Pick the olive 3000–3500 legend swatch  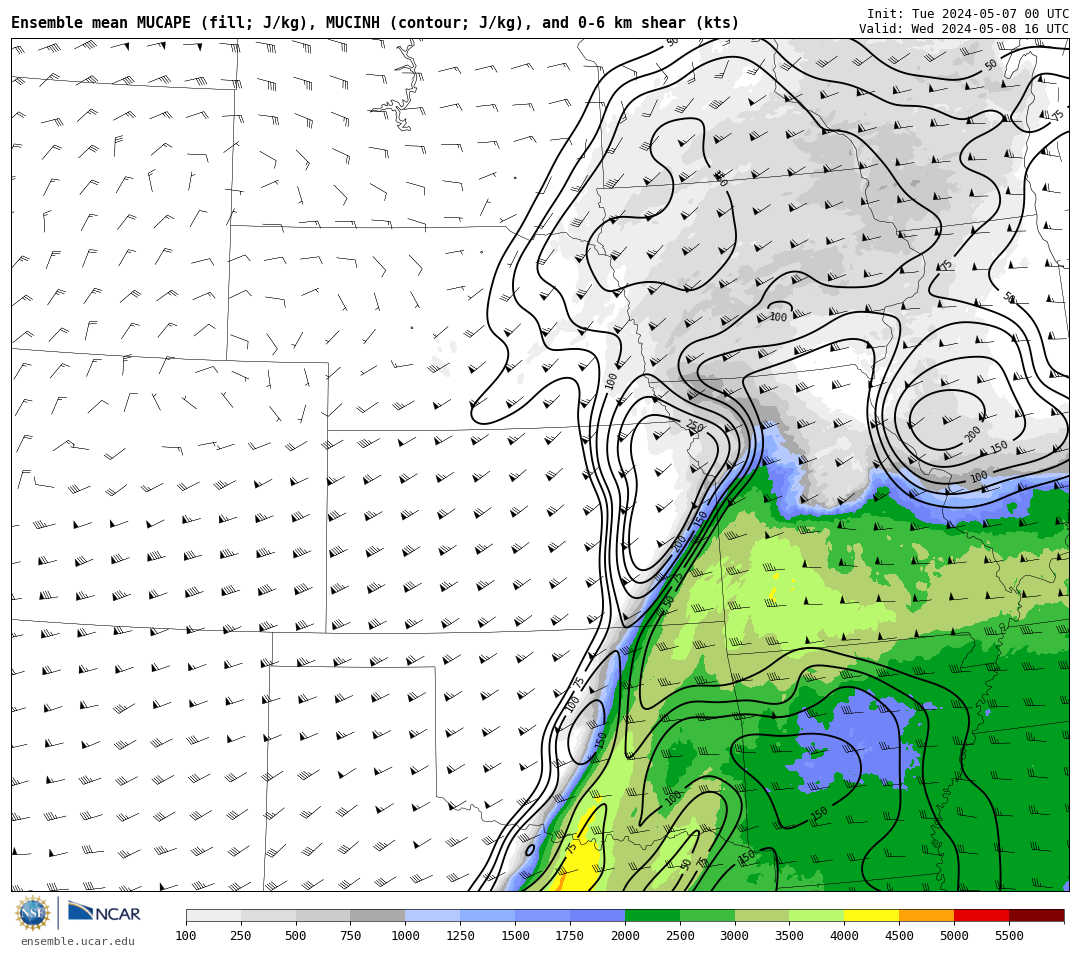tap(762, 915)
